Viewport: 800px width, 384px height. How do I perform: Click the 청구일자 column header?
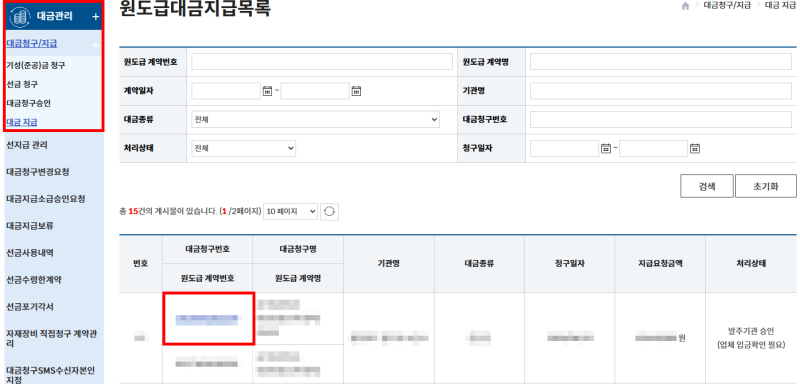[x=569, y=264]
